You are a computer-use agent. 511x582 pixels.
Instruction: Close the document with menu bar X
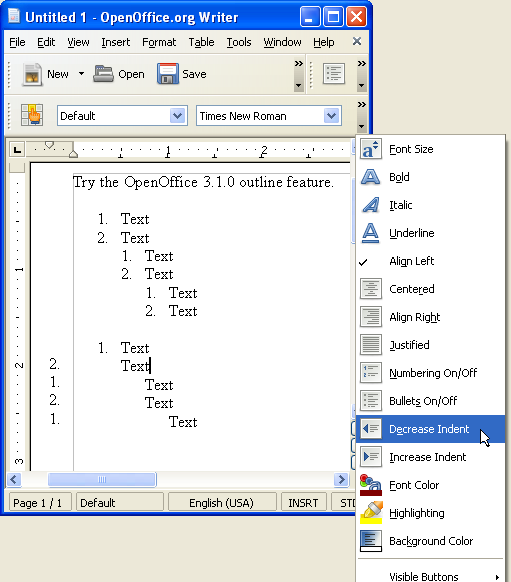point(357,41)
